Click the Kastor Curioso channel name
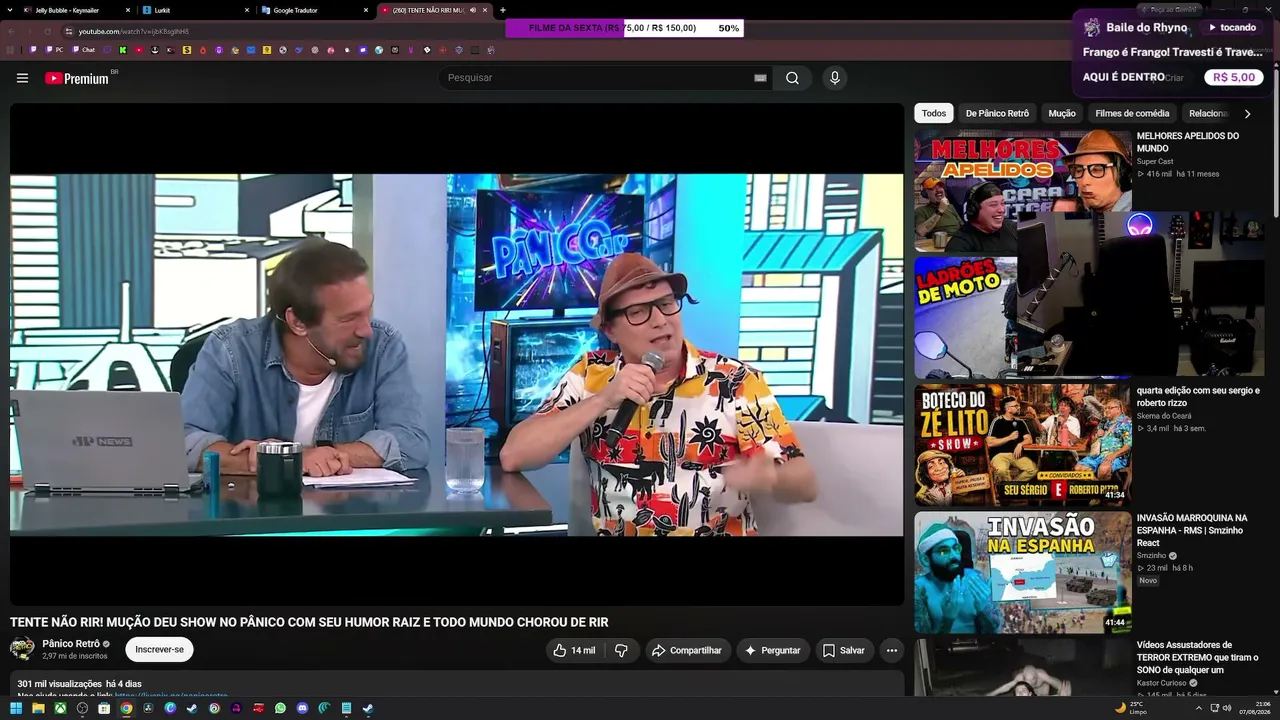 point(1161,683)
